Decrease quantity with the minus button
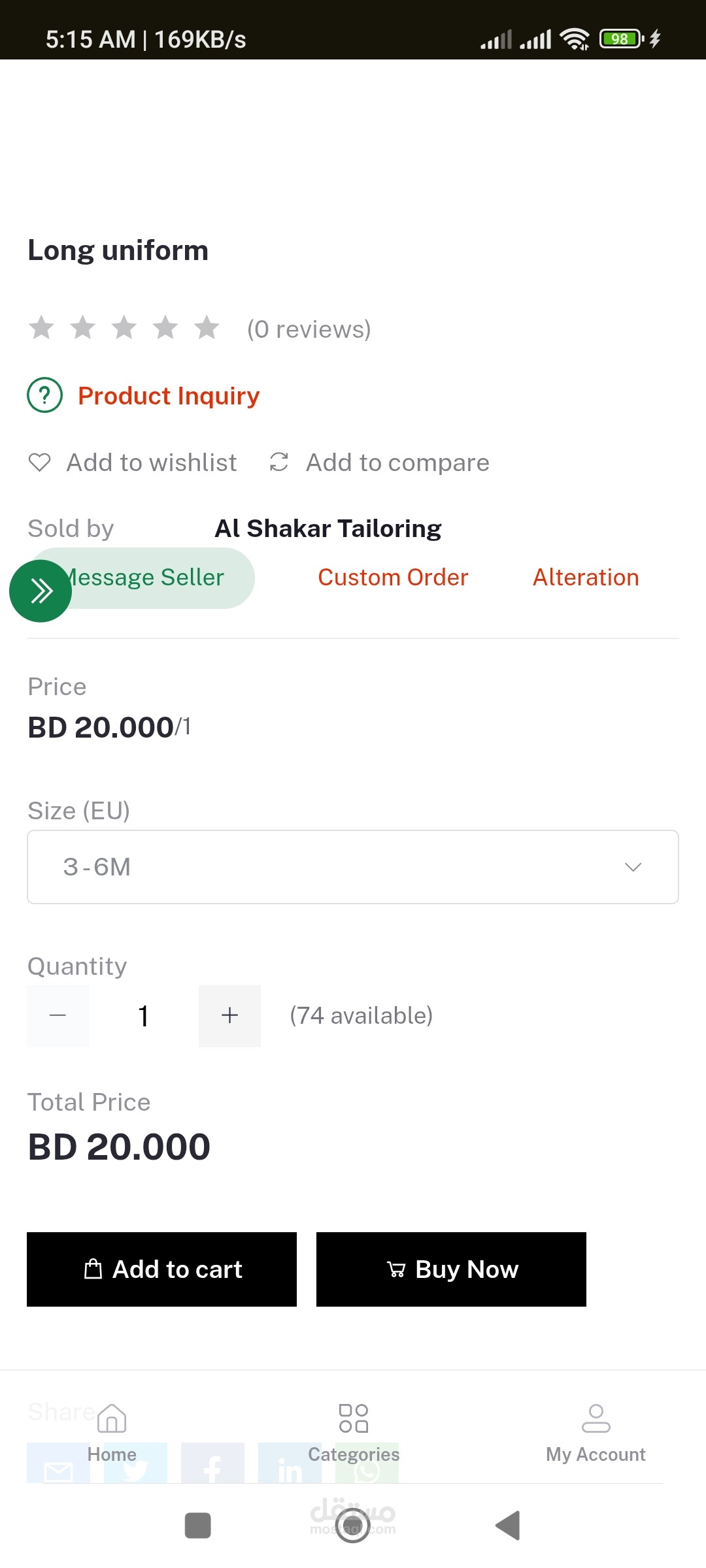Screen dimensions: 706x1568 (x=58, y=1016)
